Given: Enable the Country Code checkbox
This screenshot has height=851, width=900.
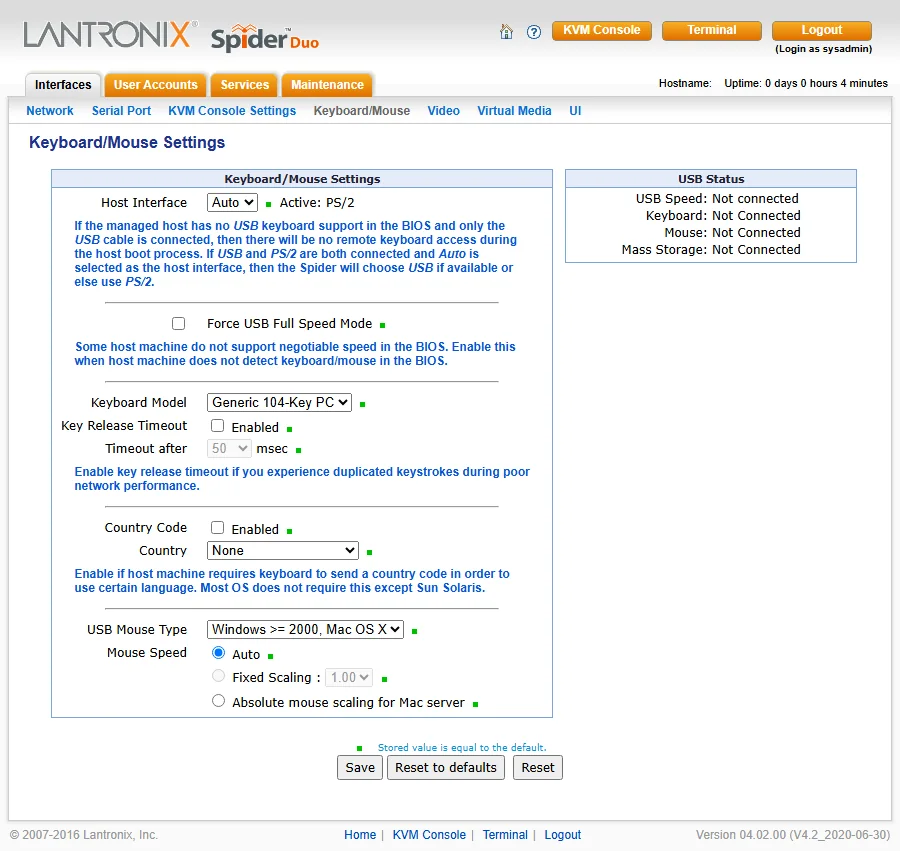Looking at the screenshot, I should tap(218, 527).
